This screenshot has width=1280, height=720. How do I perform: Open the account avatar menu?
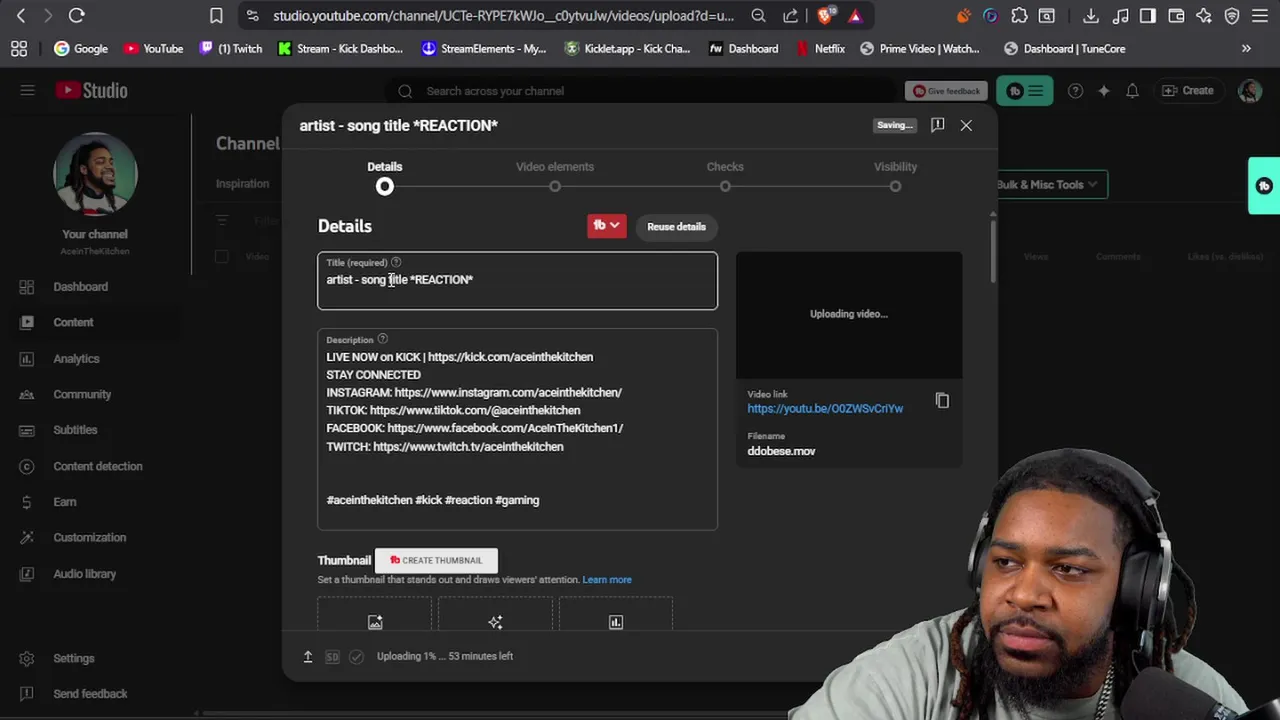(x=1250, y=91)
